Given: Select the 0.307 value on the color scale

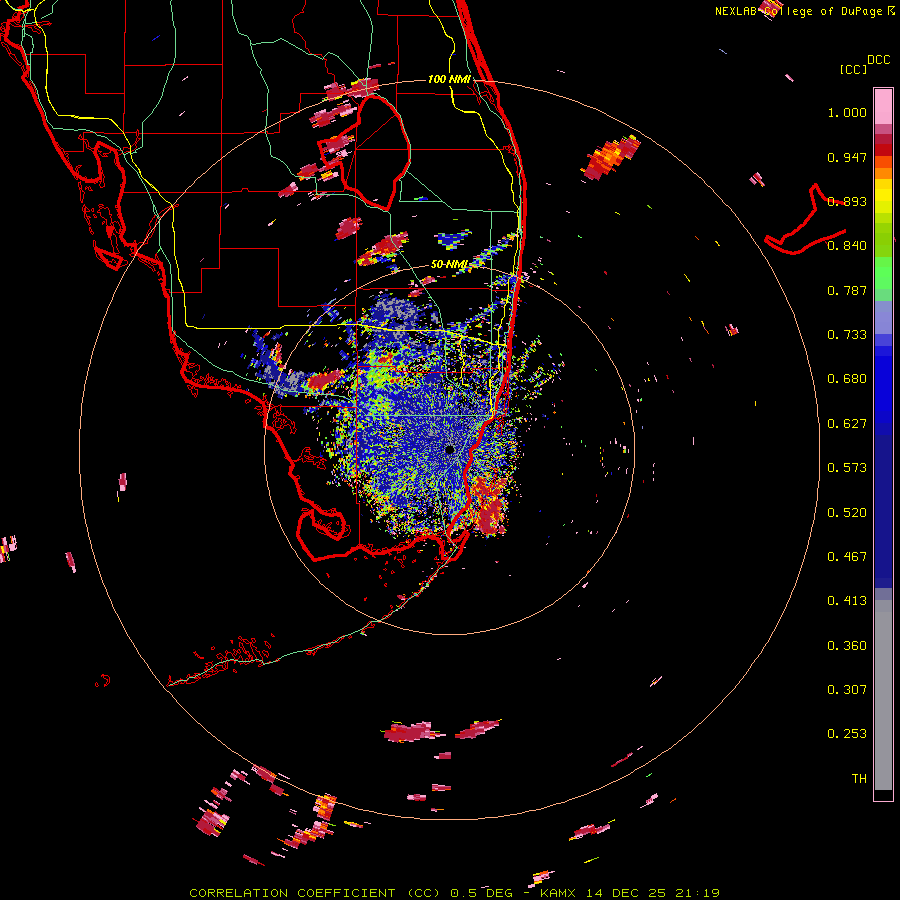Looking at the screenshot, I should click(847, 690).
